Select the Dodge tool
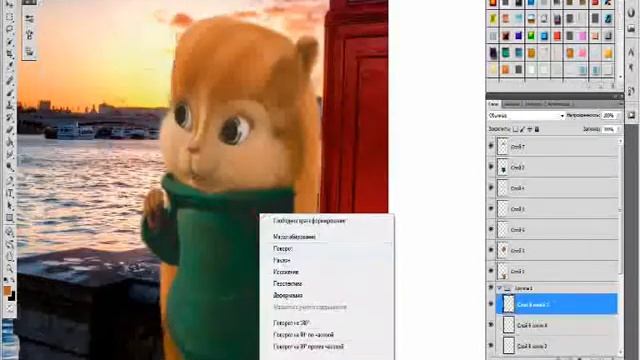This screenshot has width=640, height=360. pyautogui.click(x=10, y=167)
